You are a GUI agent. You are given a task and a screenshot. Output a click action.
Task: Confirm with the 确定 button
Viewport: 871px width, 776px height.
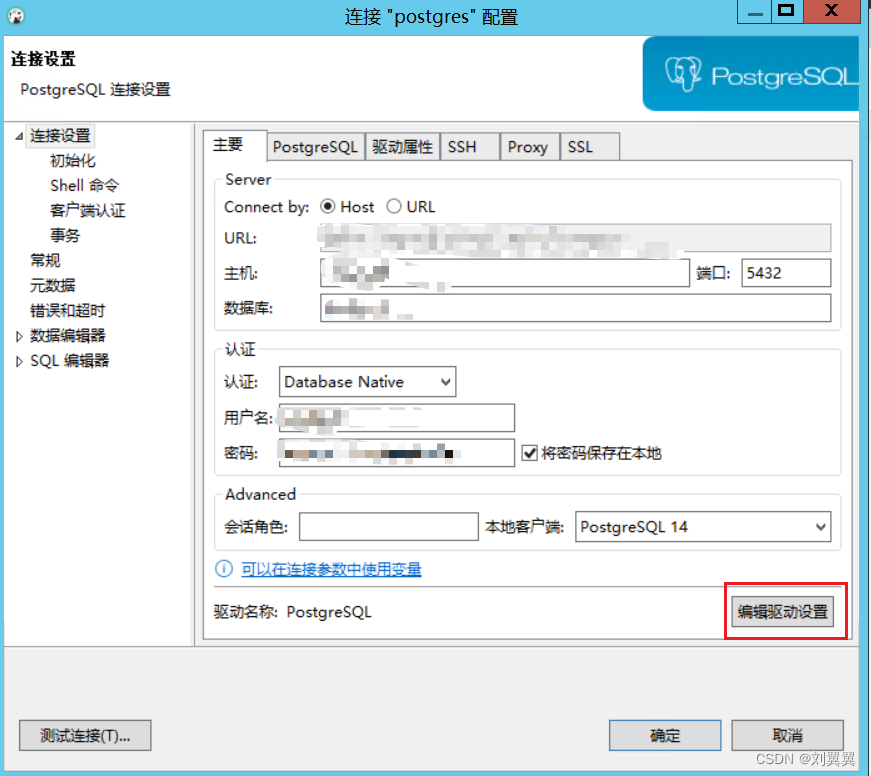point(665,735)
